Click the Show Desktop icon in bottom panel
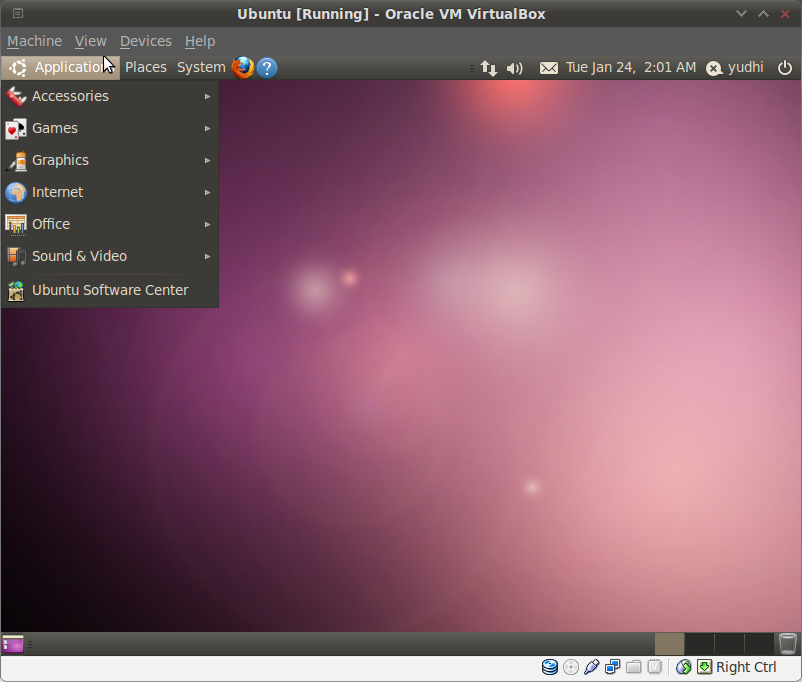Image resolution: width=802 pixels, height=682 pixels. (13, 644)
